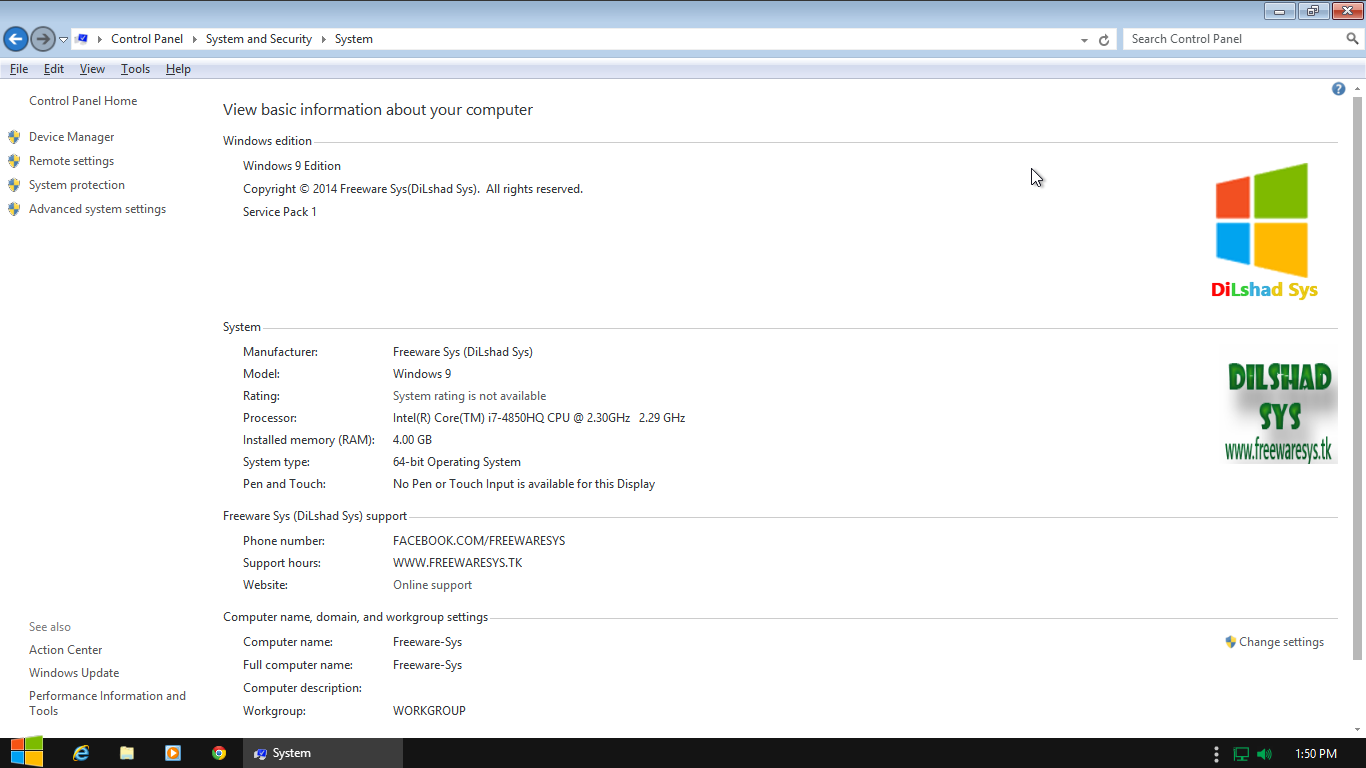Open address bar history dropdown

(x=1085, y=40)
